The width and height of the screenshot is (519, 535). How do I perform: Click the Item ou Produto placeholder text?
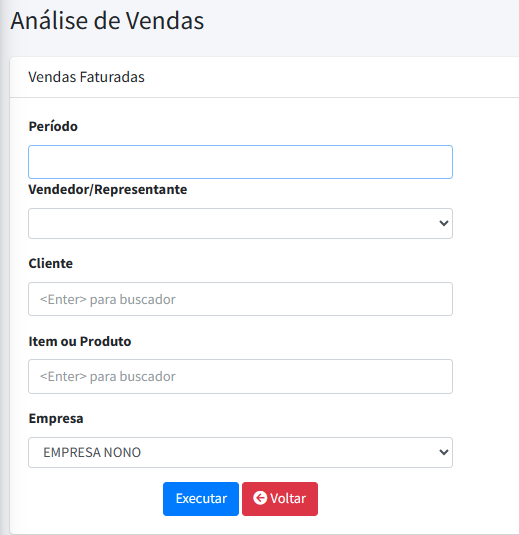[108, 376]
